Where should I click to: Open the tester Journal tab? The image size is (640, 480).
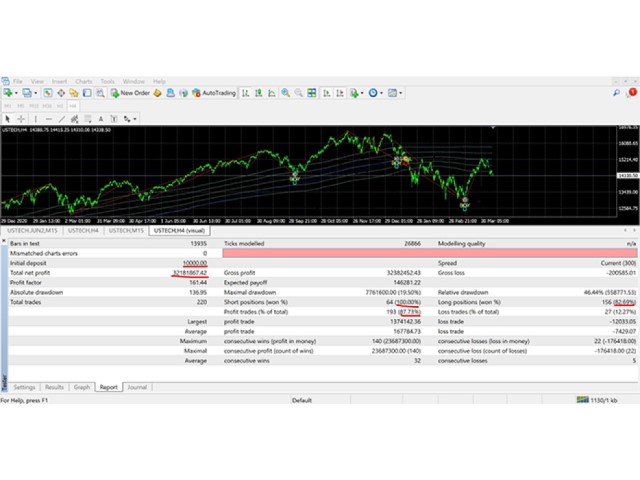coord(137,387)
